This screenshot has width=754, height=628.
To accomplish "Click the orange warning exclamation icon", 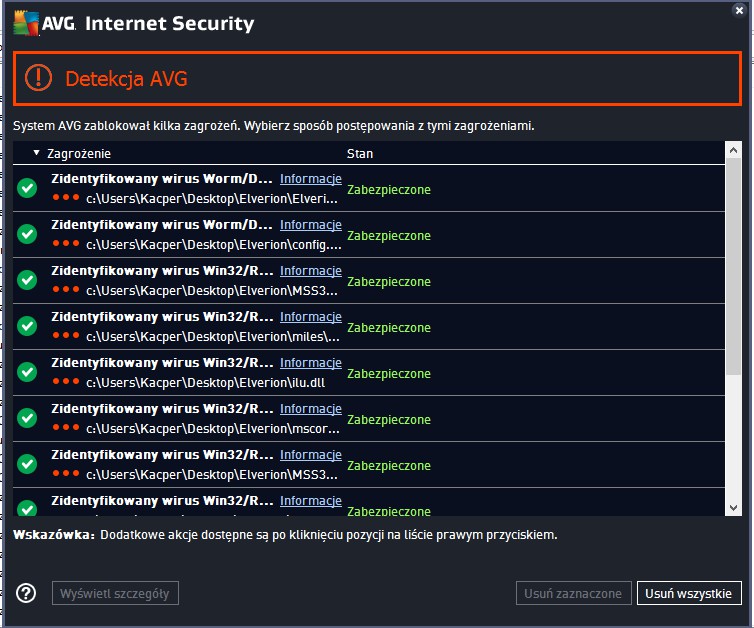I will click(38, 78).
